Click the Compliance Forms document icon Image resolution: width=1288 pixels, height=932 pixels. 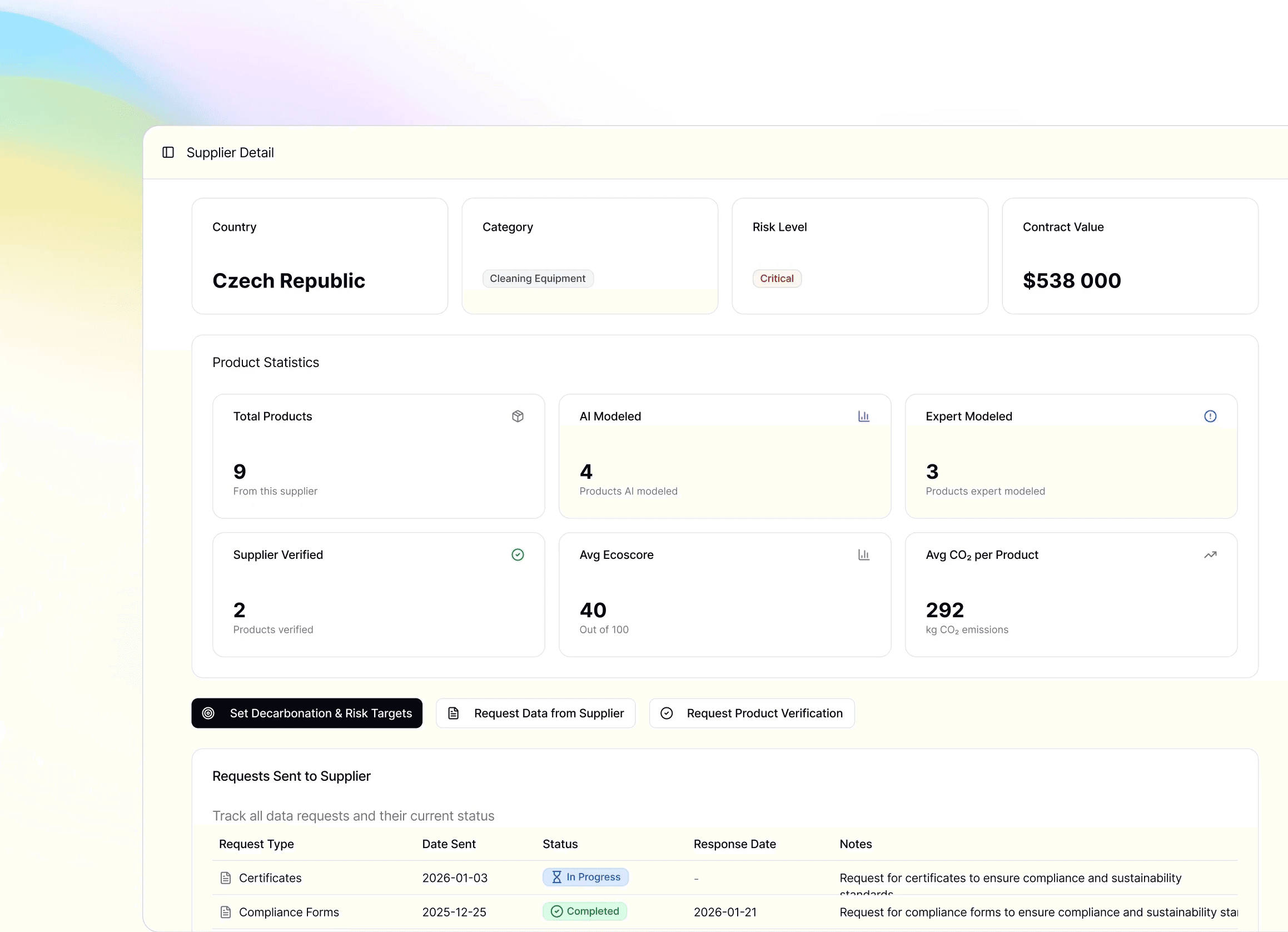pyautogui.click(x=226, y=912)
